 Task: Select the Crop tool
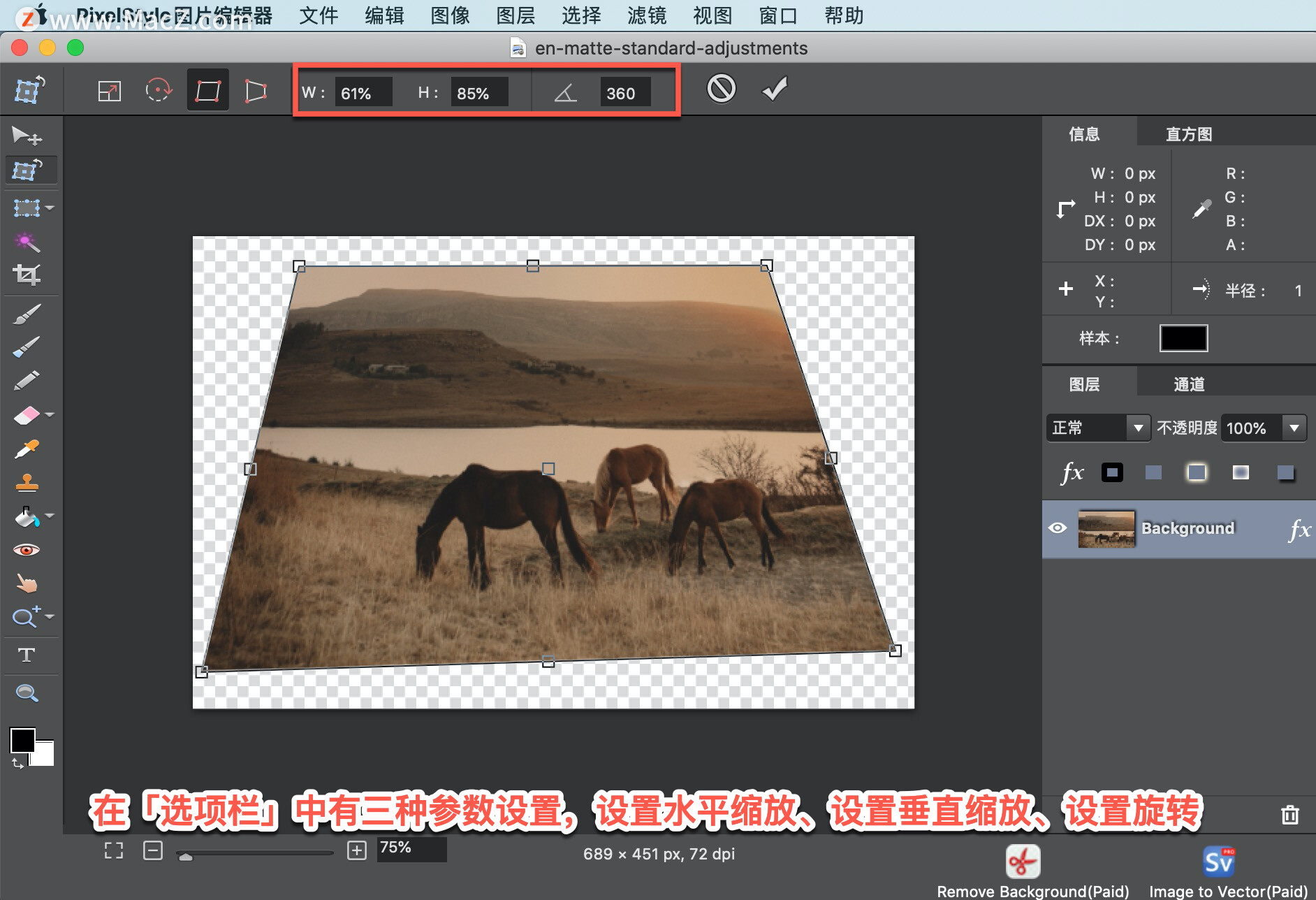click(27, 274)
